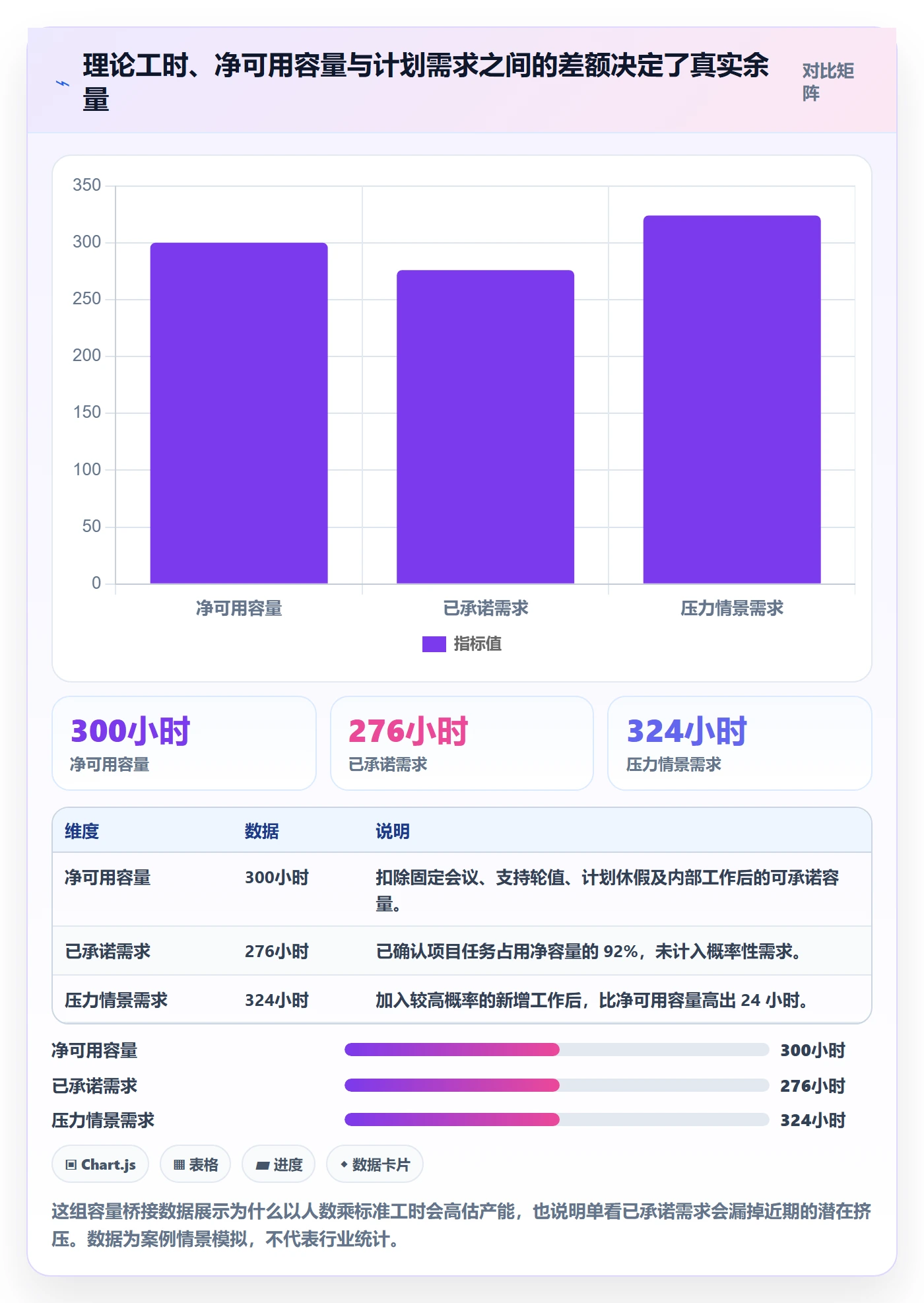
Task: Click the 净可用容量 progress bar
Action: pos(556,1050)
